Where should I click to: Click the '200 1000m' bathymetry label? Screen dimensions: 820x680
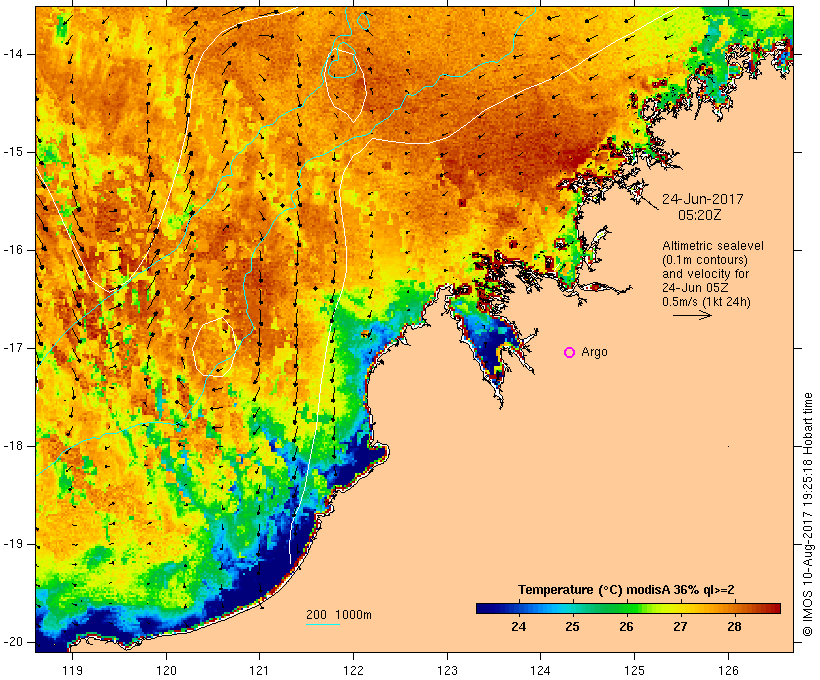pyautogui.click(x=339, y=615)
